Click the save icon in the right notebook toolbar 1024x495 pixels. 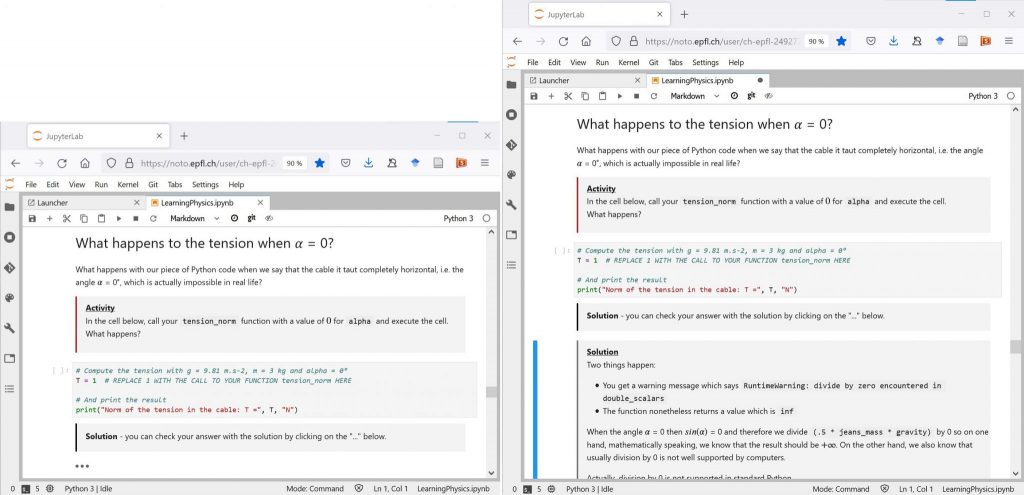[534, 96]
